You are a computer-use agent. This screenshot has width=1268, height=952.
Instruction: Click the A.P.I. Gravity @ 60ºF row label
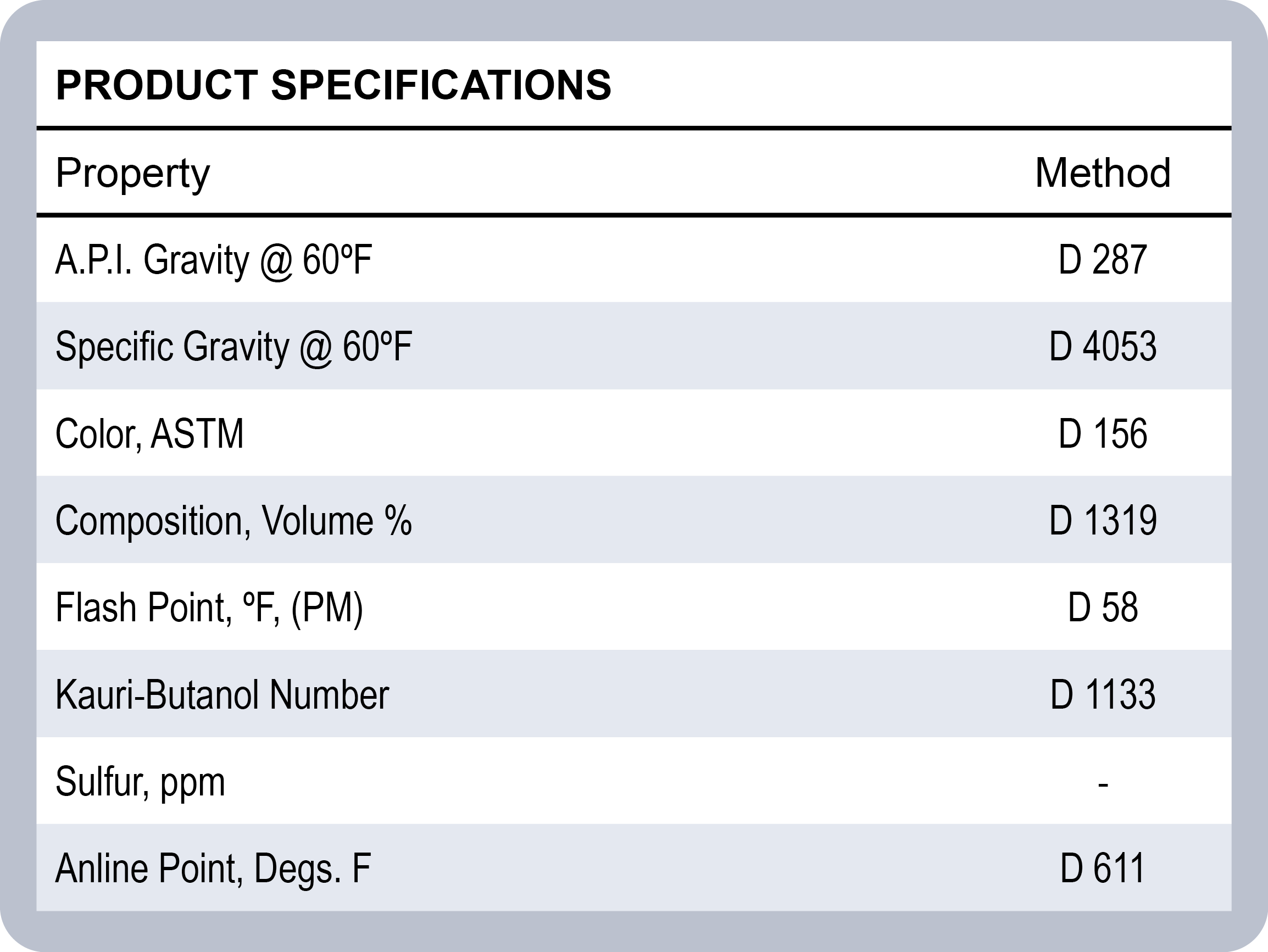(214, 261)
